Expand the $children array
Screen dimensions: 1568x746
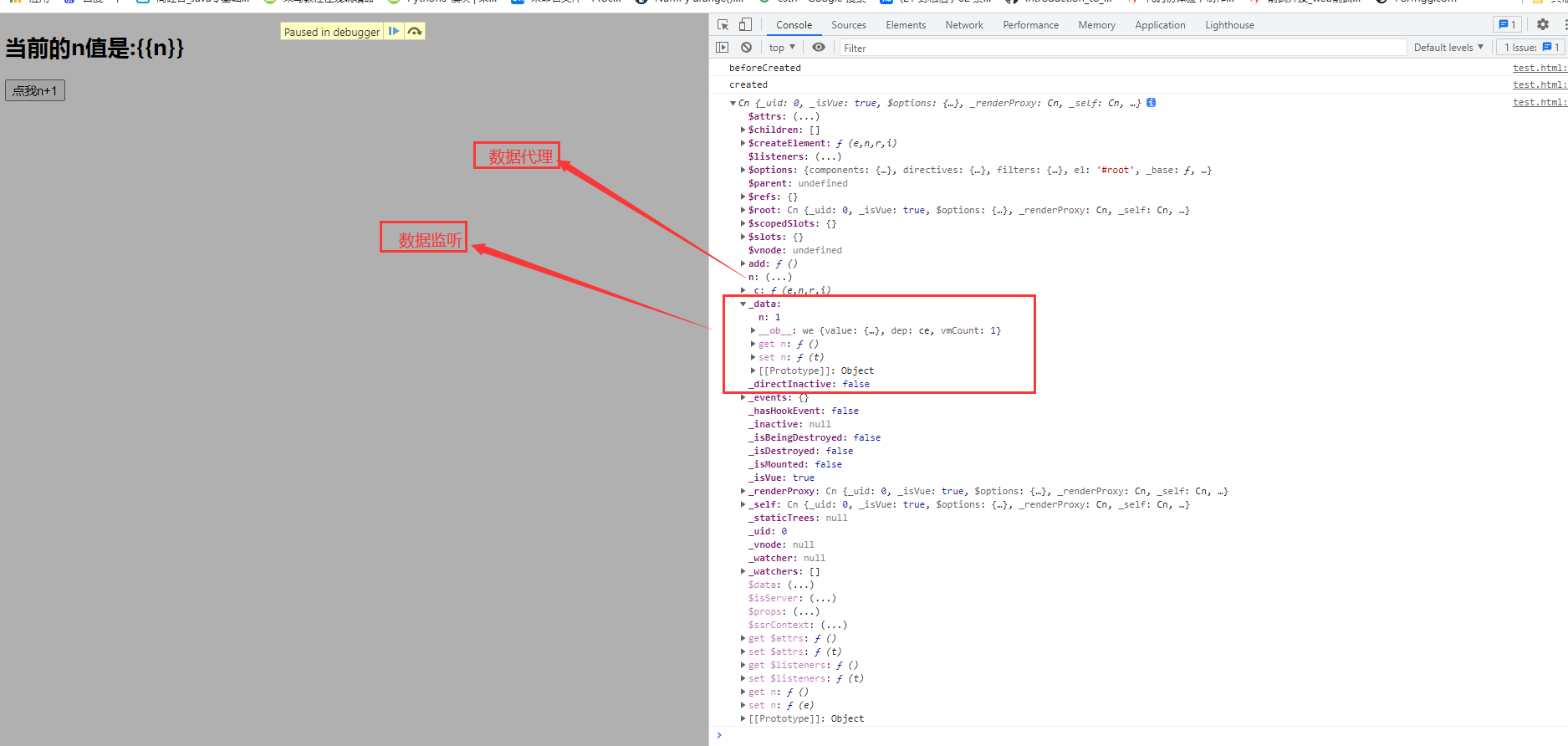point(743,130)
